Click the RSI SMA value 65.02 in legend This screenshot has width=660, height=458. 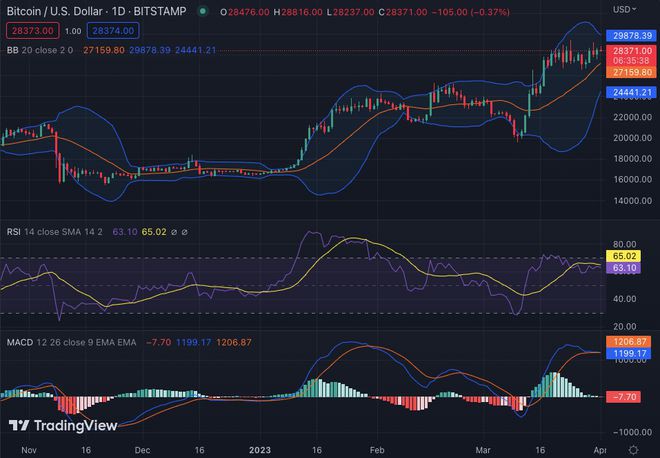154,232
